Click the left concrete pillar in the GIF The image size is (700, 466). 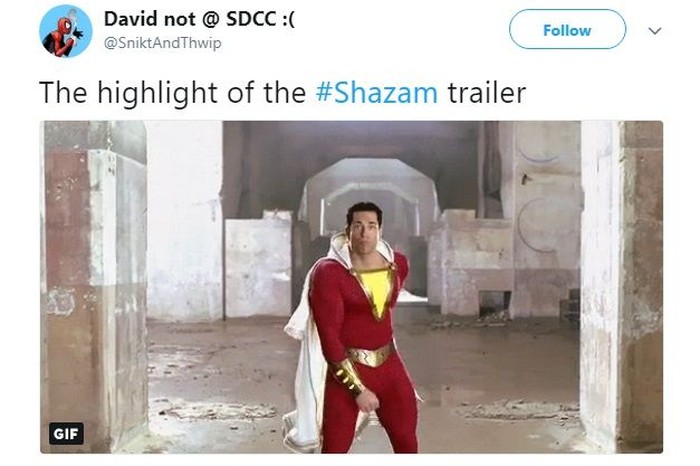(96, 286)
